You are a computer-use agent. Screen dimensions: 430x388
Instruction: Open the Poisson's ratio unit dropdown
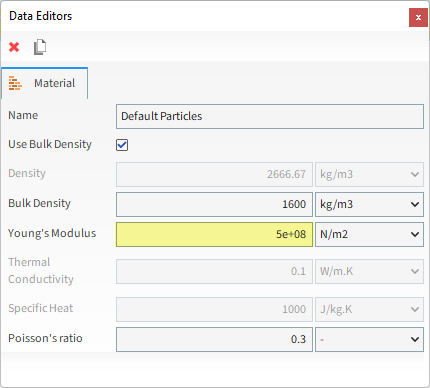[x=369, y=339]
